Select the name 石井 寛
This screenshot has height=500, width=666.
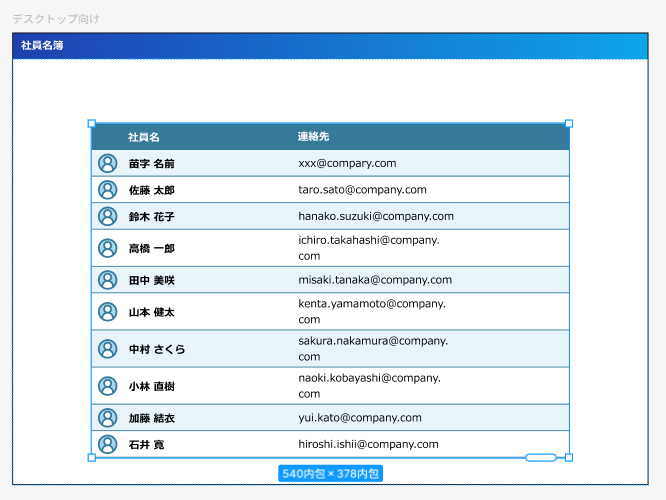coord(147,445)
